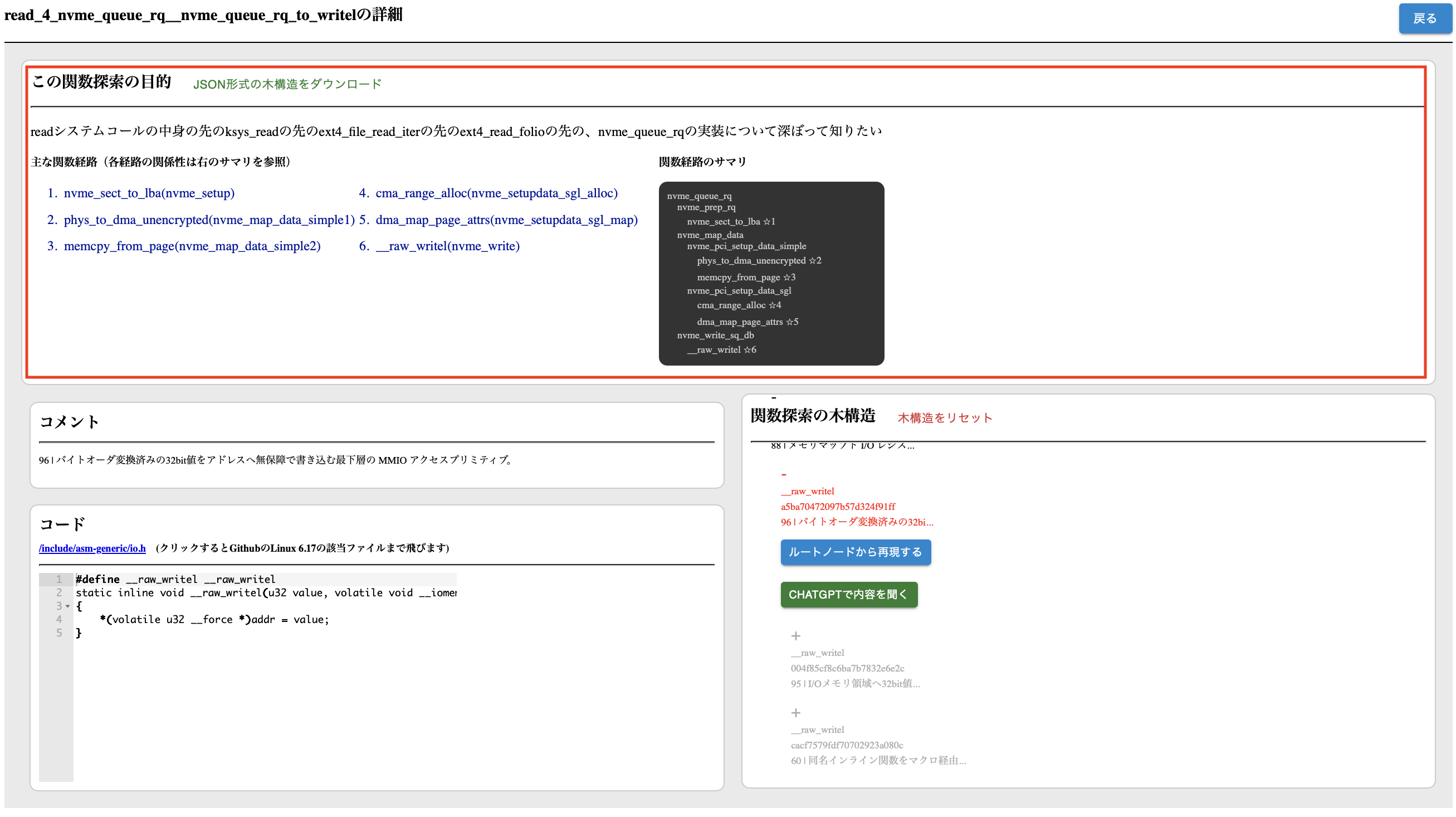Image resolution: width=1456 pixels, height=817 pixels.
Task: Click the page title read_4_nvme_queue_rq heading
Action: 203,14
